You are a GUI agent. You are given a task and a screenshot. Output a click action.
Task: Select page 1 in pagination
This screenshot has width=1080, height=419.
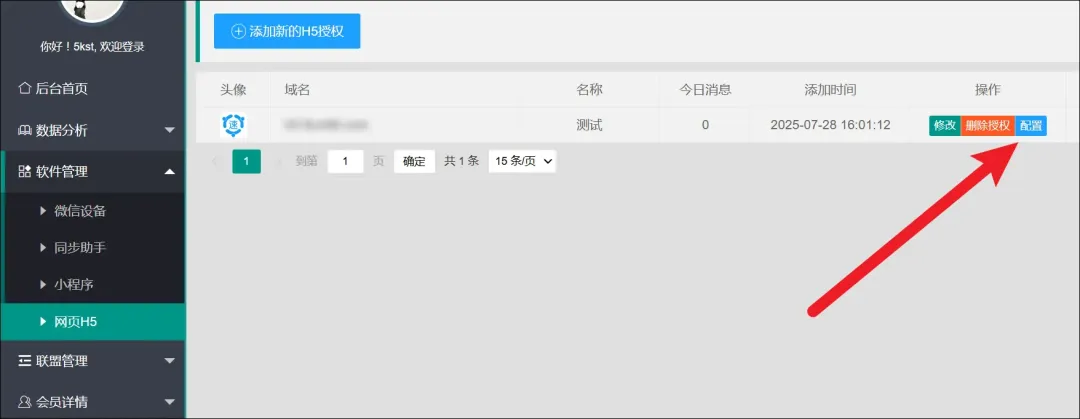click(247, 161)
